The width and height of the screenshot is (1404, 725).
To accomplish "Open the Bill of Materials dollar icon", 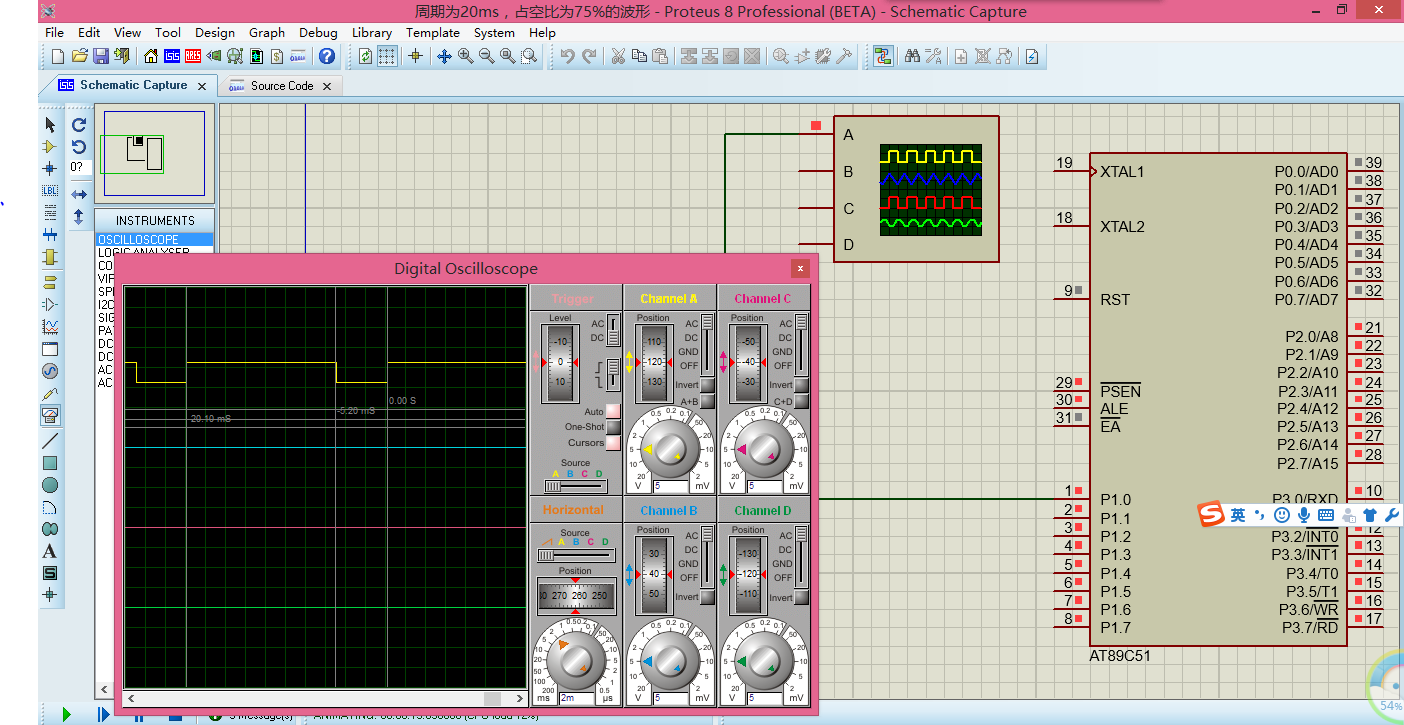I will [x=277, y=56].
